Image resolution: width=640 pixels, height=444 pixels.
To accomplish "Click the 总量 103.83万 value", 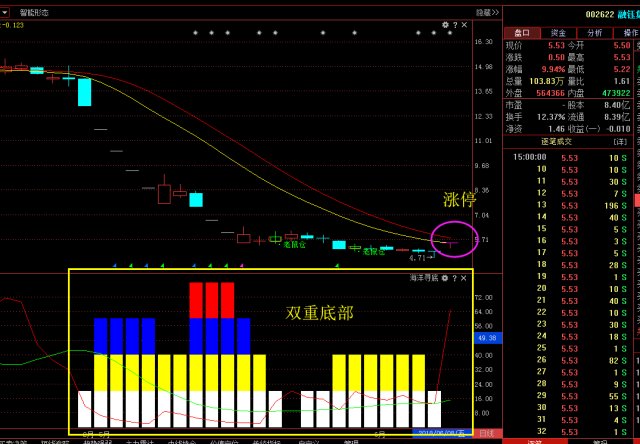I will [x=547, y=81].
